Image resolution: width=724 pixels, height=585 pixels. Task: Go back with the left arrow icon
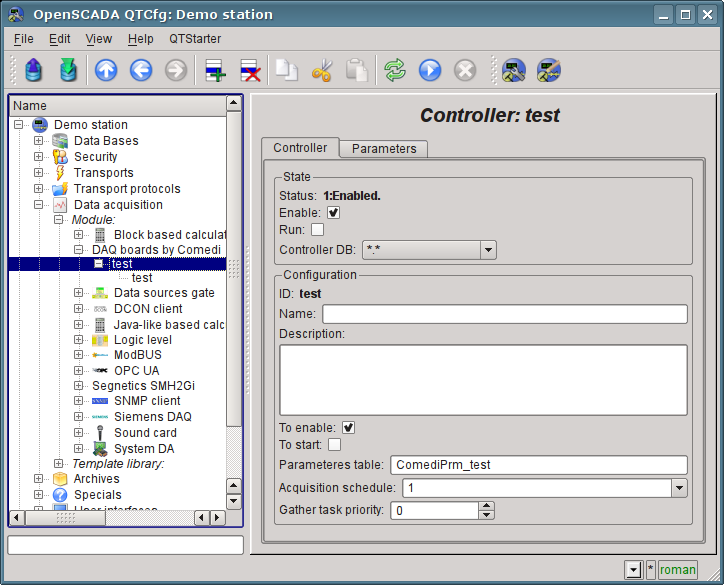pyautogui.click(x=141, y=71)
